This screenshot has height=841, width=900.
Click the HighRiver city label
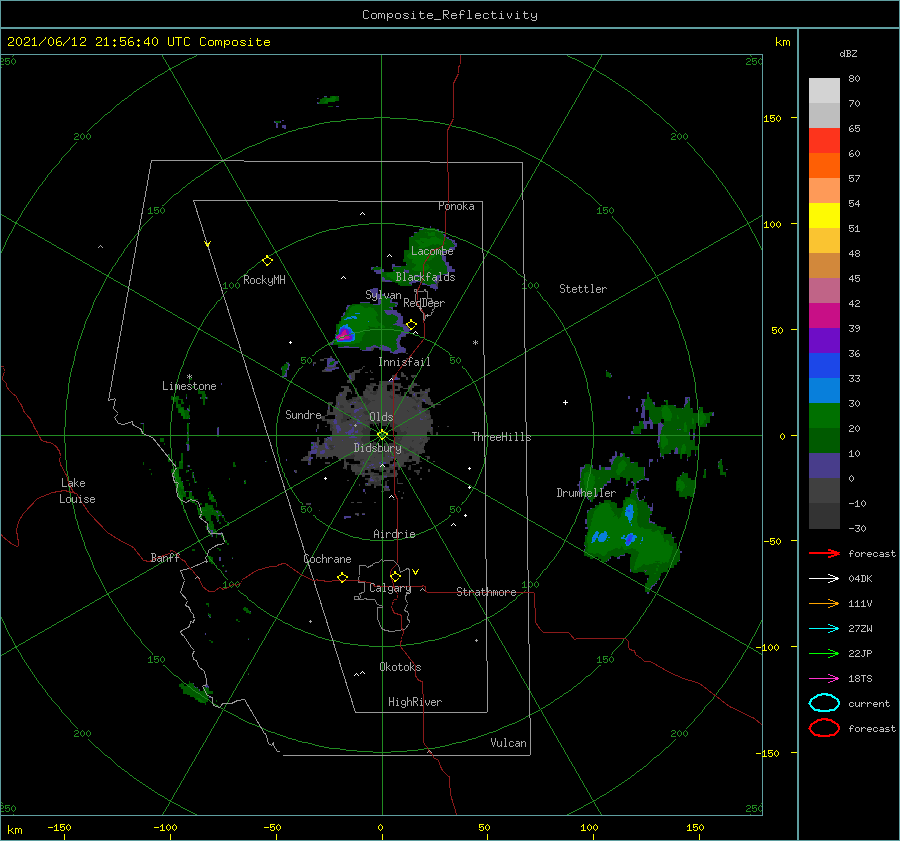415,702
